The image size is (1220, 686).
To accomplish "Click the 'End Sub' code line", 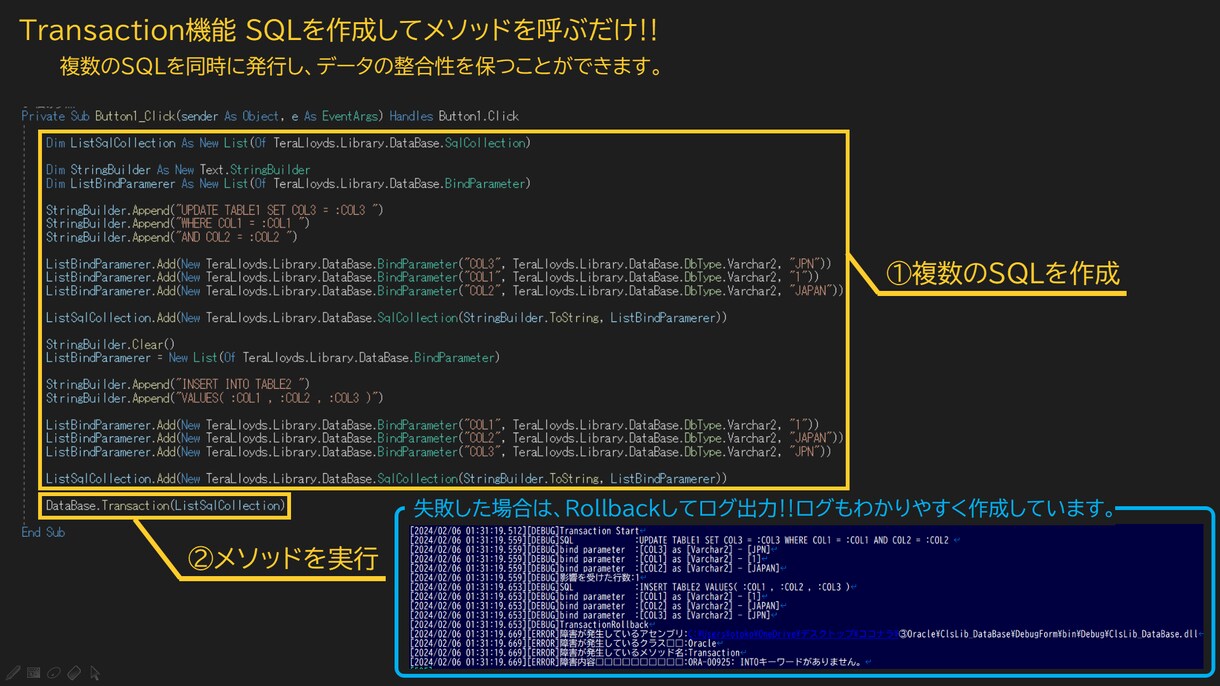I will (43, 532).
